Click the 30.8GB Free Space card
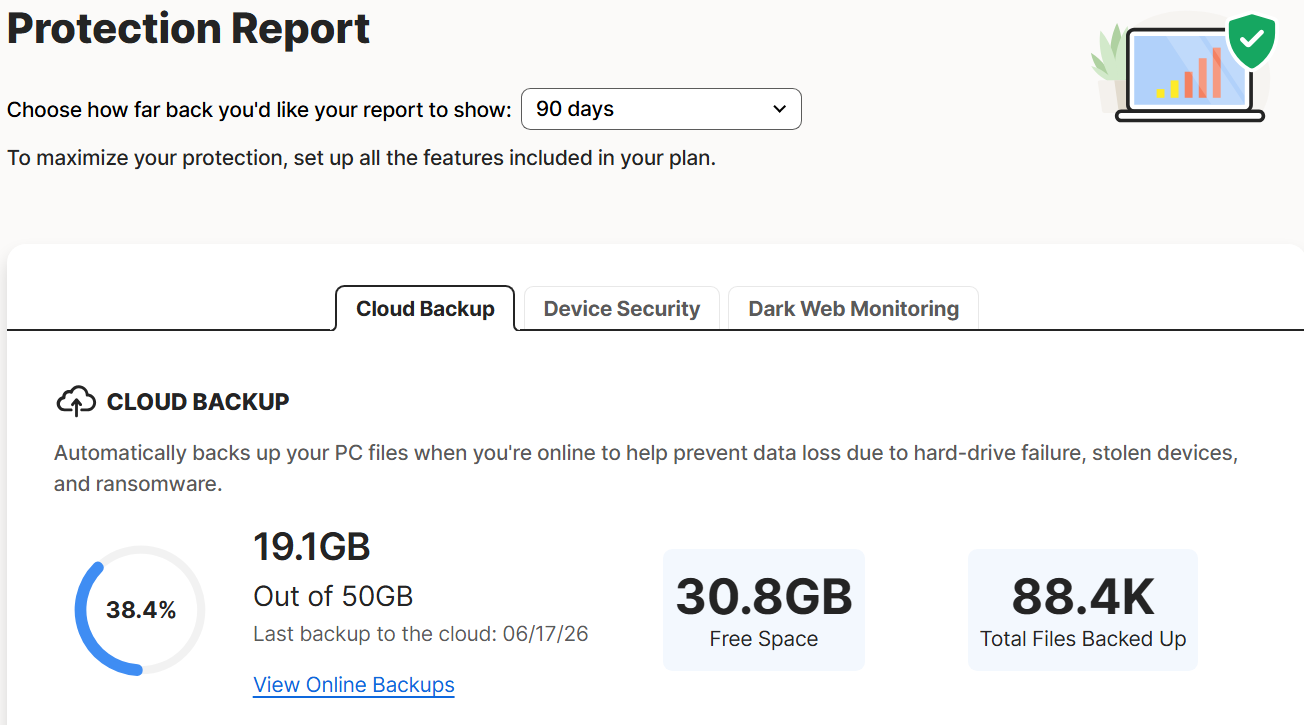The width and height of the screenshot is (1304, 725). 764,609
